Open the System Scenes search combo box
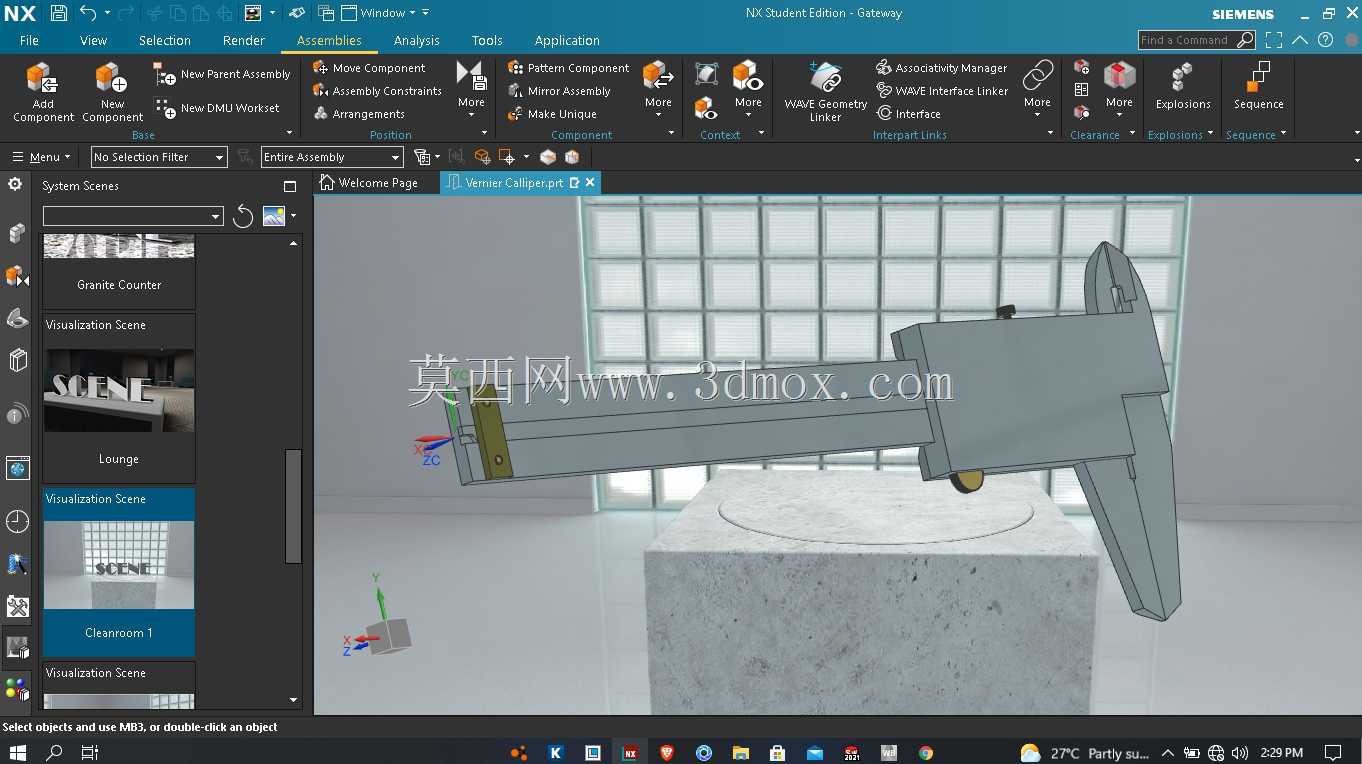 click(x=133, y=216)
